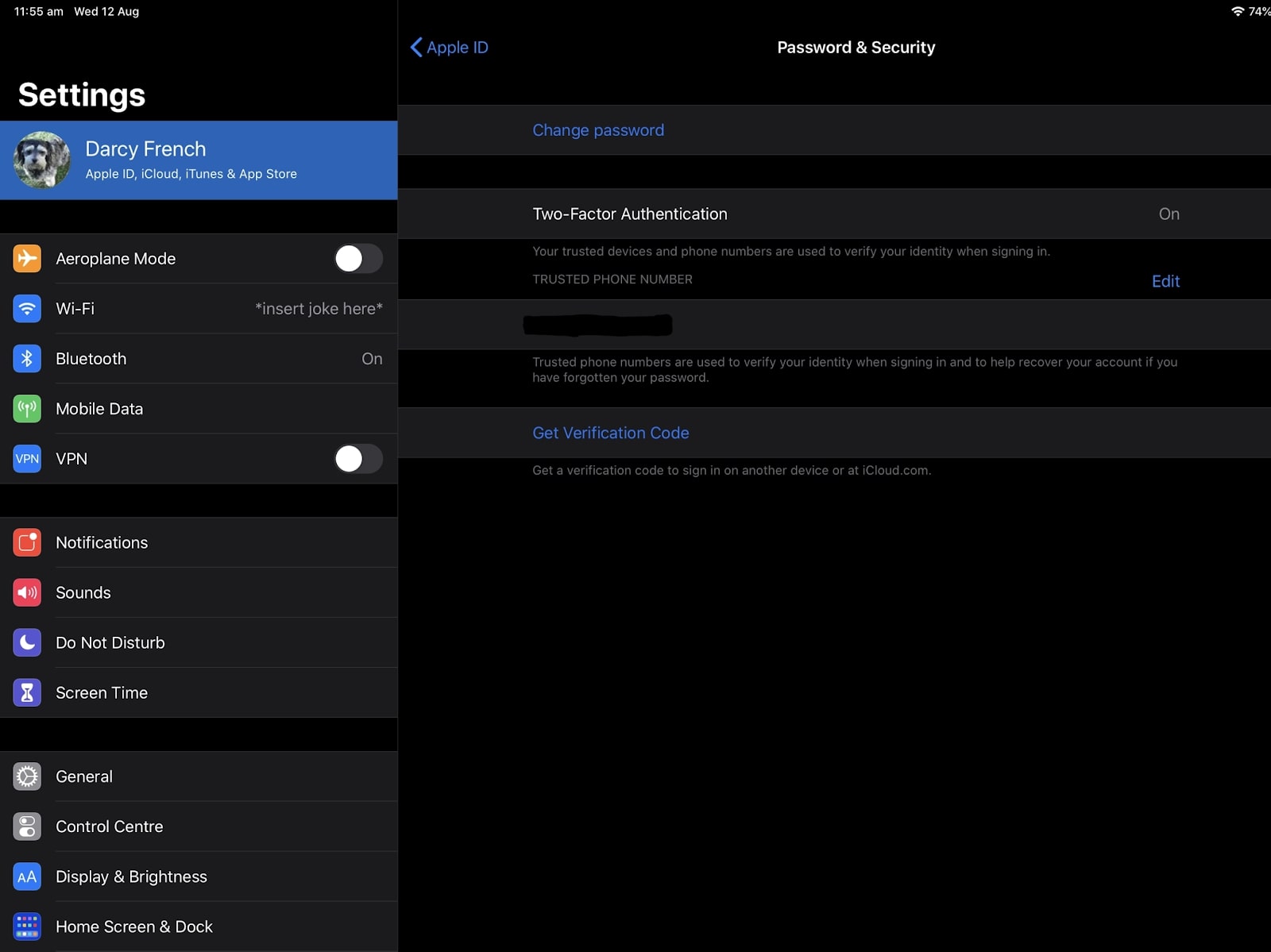Viewport: 1271px width, 952px height.
Task: Tap the Home Screen & Dock grid icon
Action: pyautogui.click(x=27, y=927)
